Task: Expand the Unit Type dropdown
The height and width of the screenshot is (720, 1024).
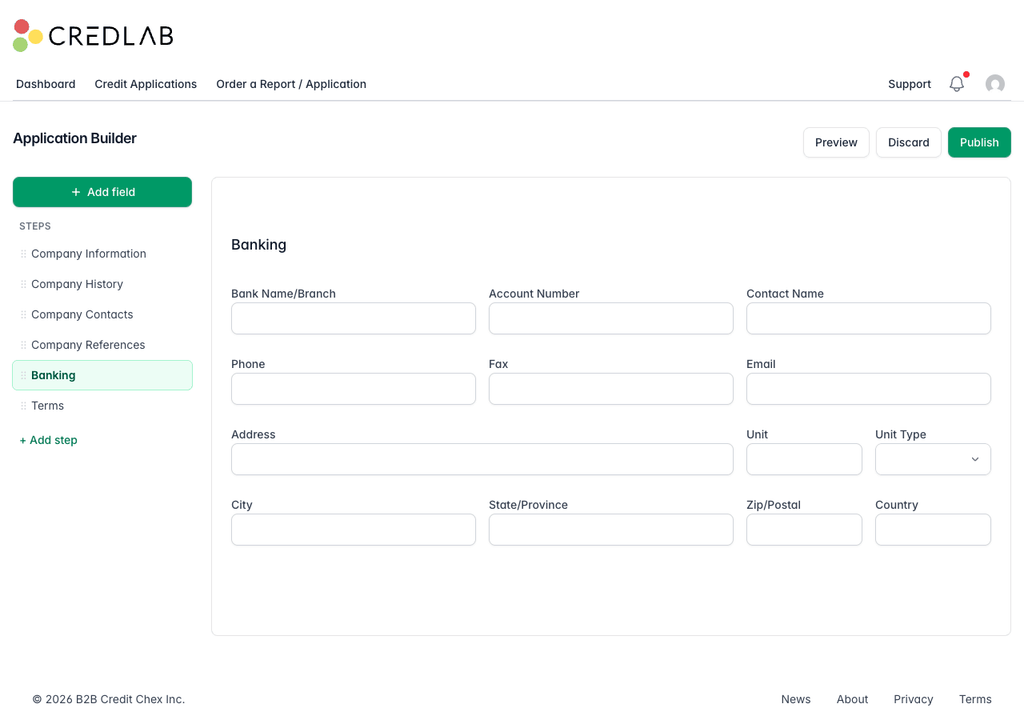Action: click(933, 459)
